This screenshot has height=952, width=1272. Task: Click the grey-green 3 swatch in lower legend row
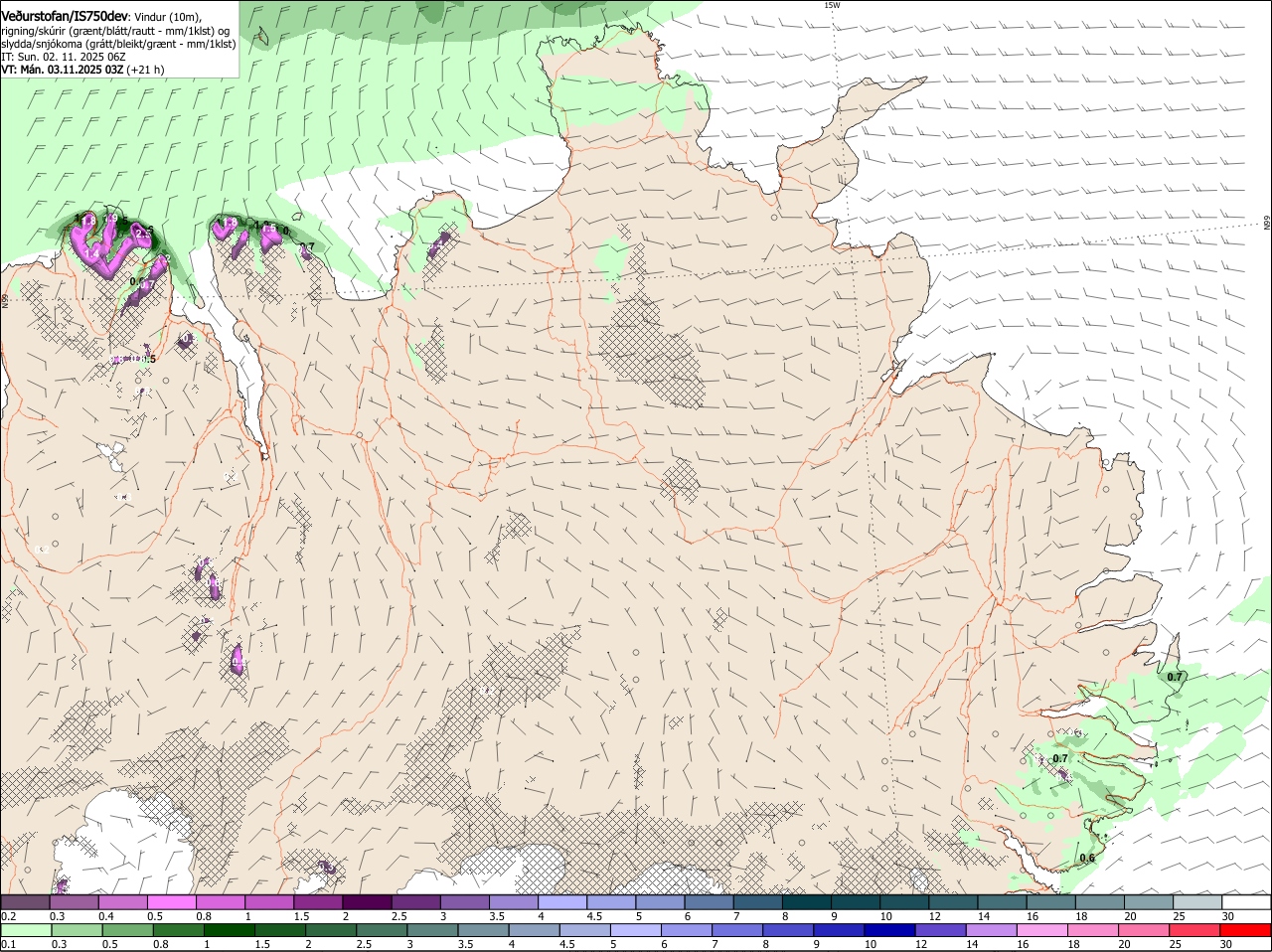pyautogui.click(x=433, y=930)
